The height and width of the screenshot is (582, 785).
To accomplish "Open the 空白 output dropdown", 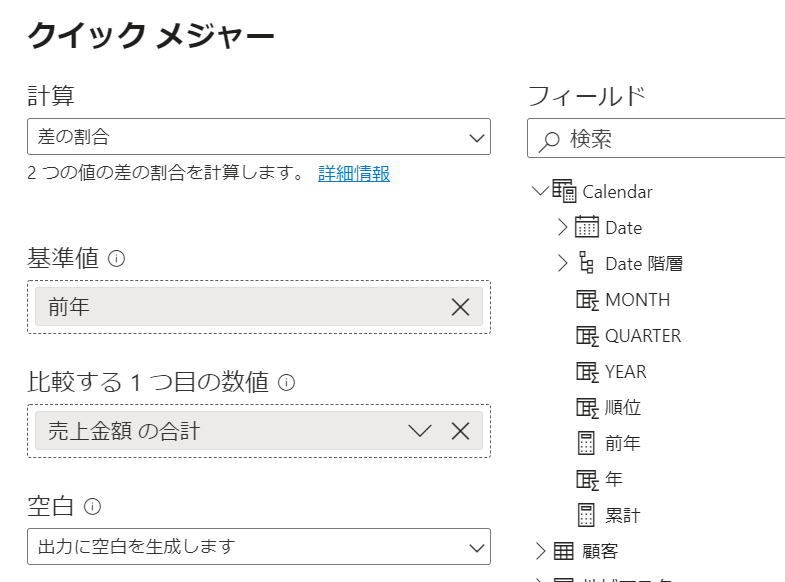I will coord(259,547).
